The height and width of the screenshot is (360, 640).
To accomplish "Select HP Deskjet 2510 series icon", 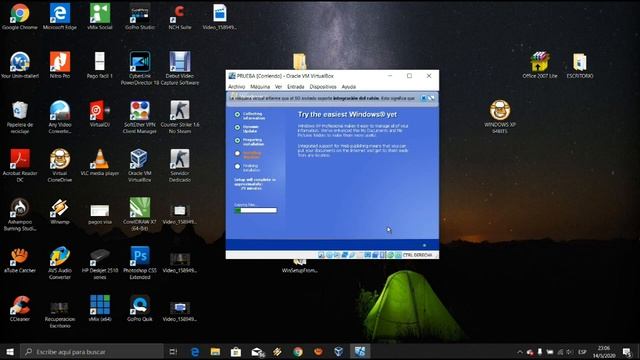I will click(x=100, y=263).
